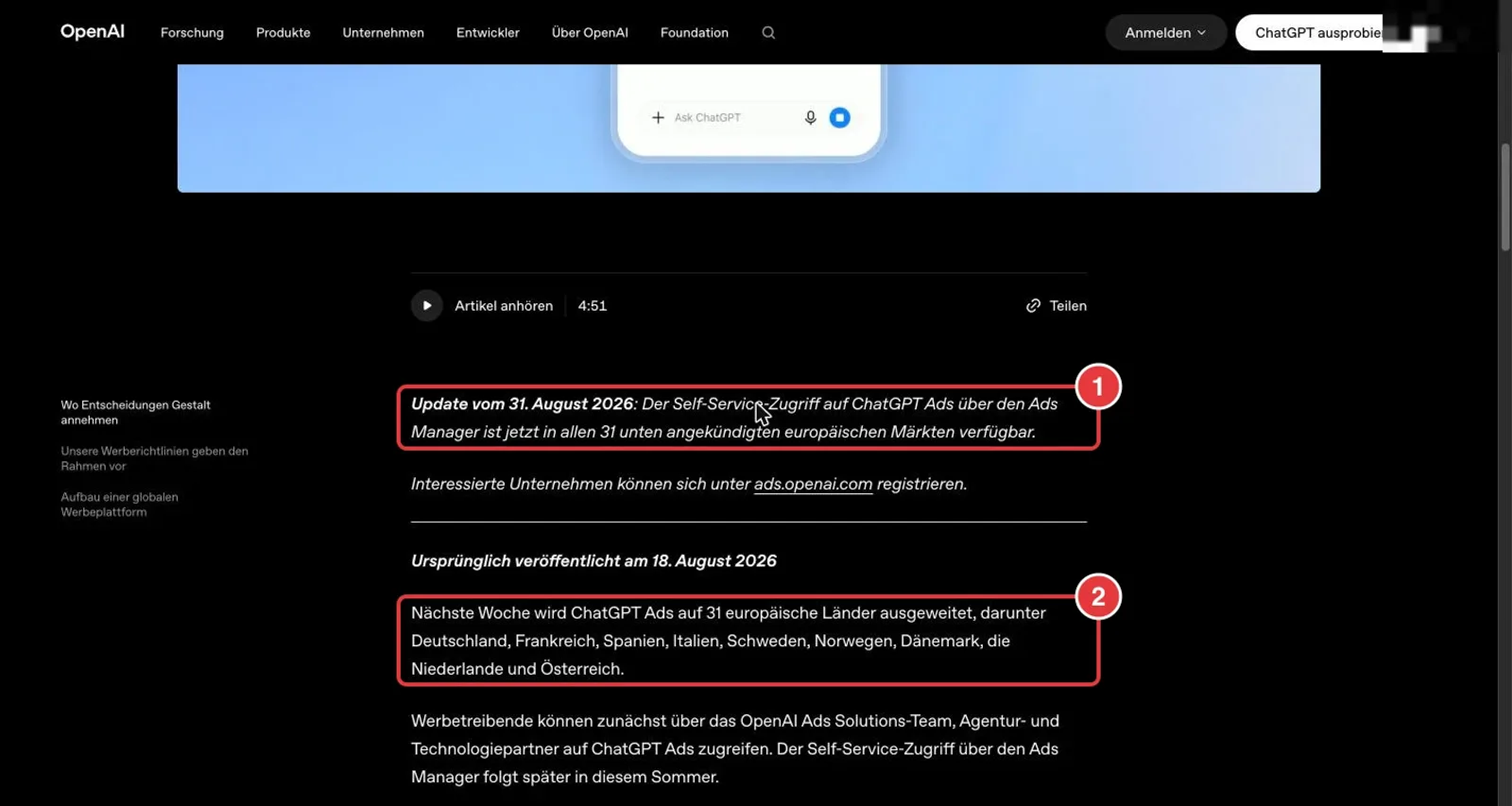Open the Forschung menu

click(192, 32)
